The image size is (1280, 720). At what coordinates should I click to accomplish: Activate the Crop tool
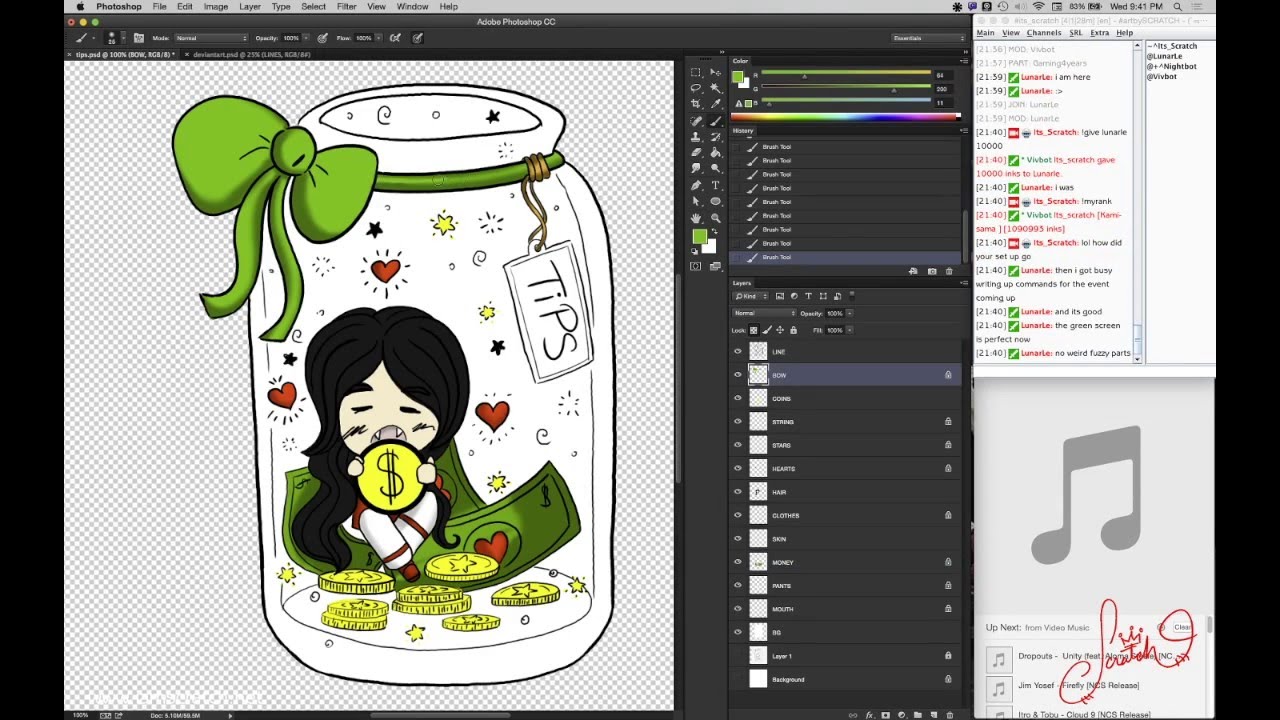(x=697, y=102)
